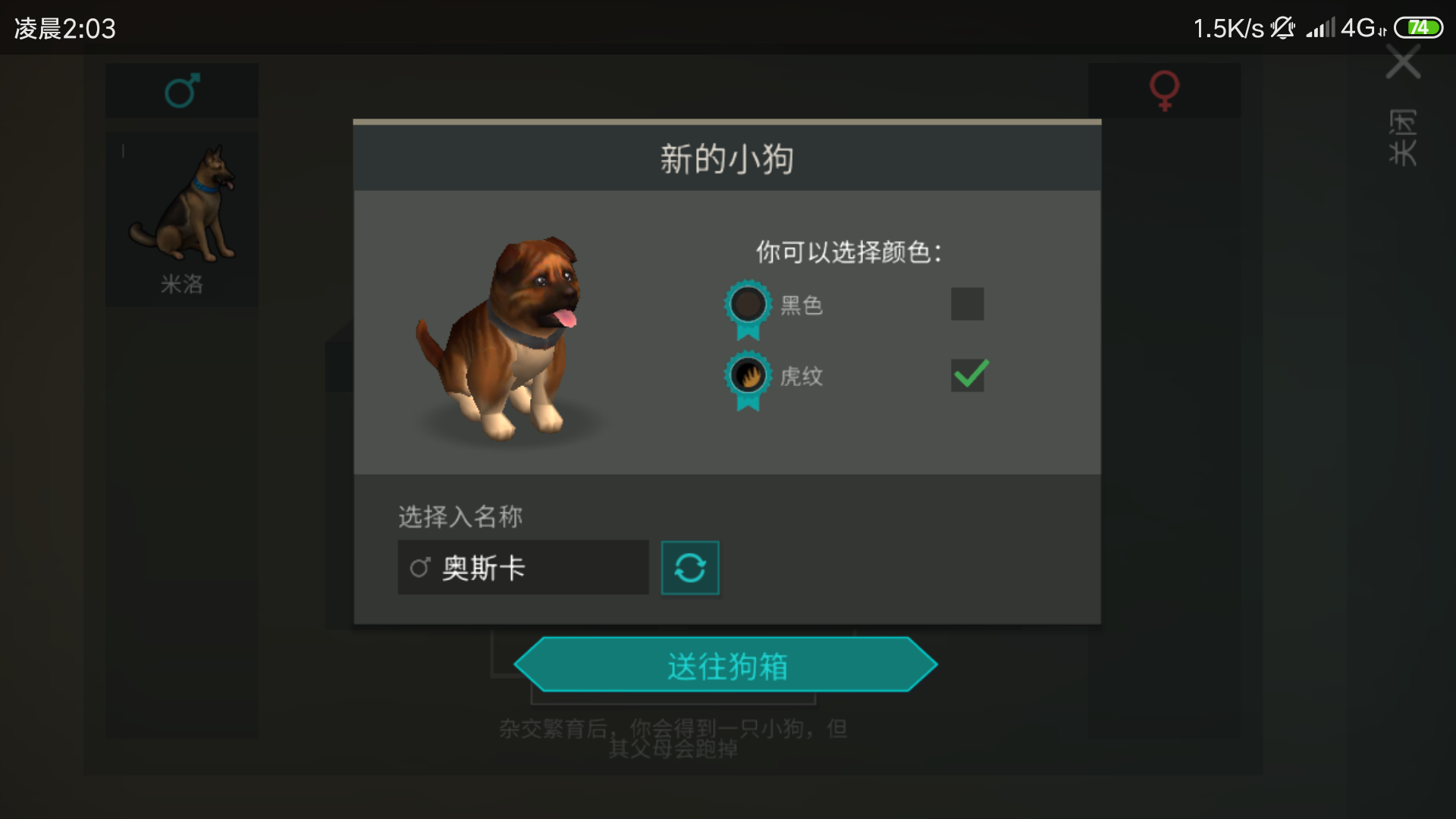Select the dog 米洛 thumbnail
Image resolution: width=1456 pixels, height=819 pixels.
(x=182, y=219)
